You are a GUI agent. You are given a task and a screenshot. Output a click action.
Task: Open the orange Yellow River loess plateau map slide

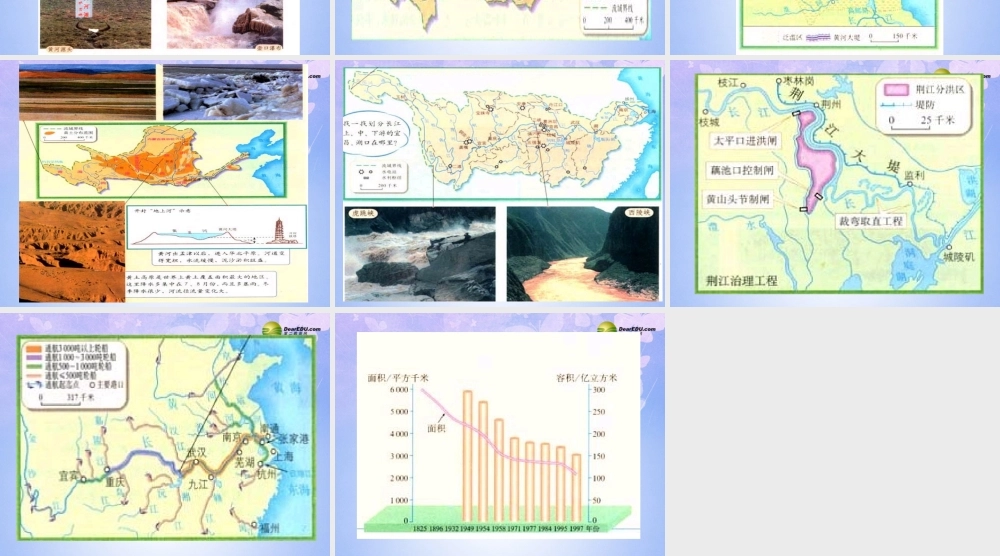point(165,184)
